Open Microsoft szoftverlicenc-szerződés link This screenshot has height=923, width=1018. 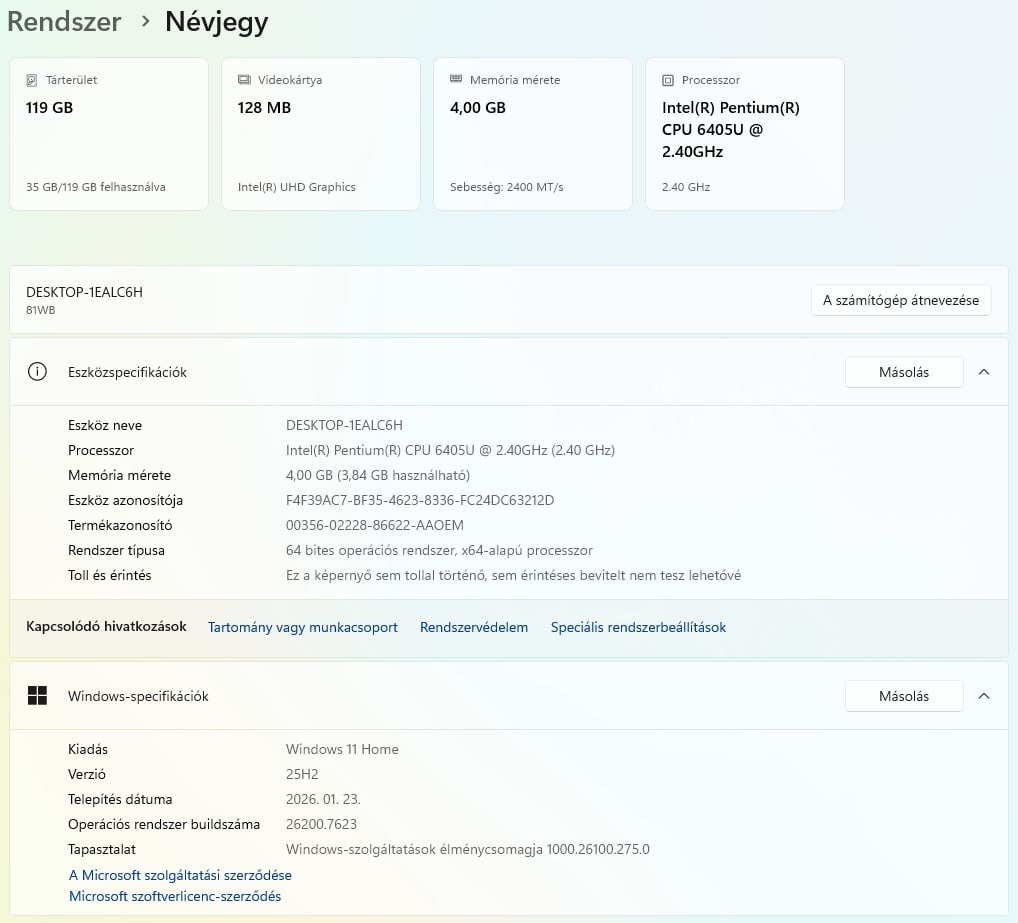coord(175,896)
